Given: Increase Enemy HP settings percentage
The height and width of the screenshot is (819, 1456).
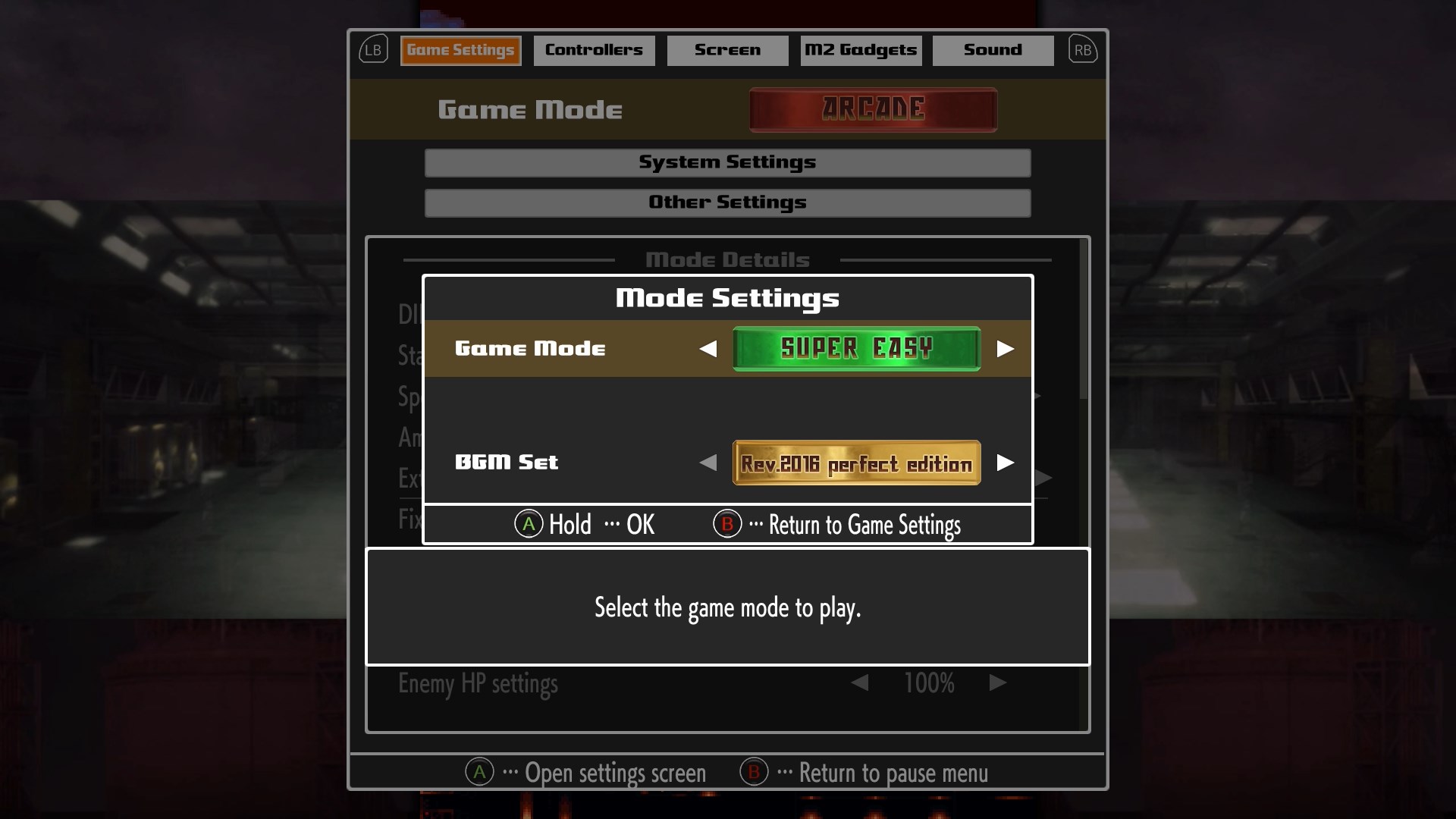Looking at the screenshot, I should (x=998, y=682).
